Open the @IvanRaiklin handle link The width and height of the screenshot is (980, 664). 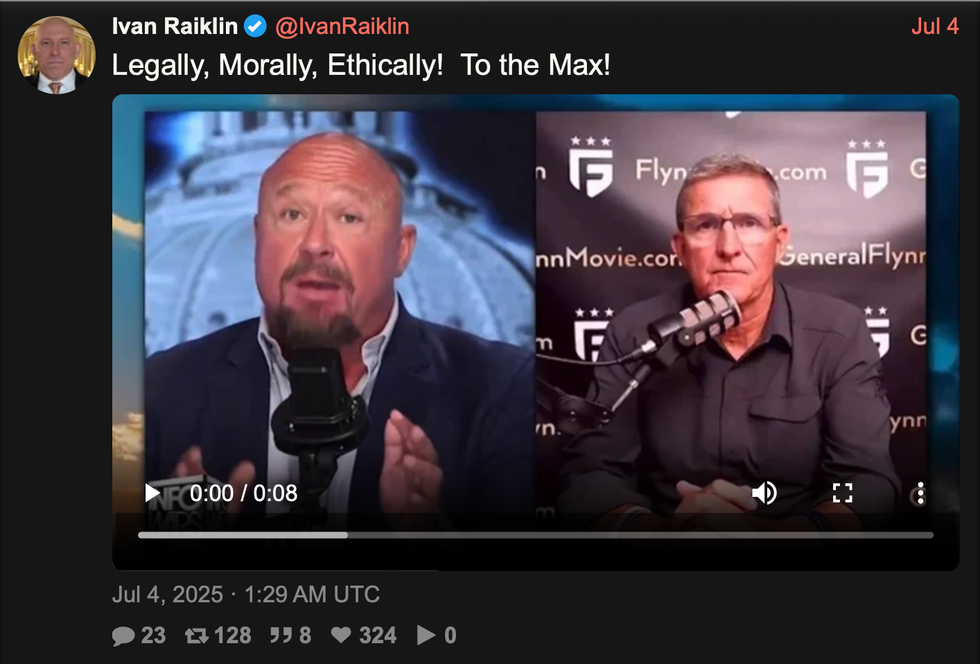(342, 26)
